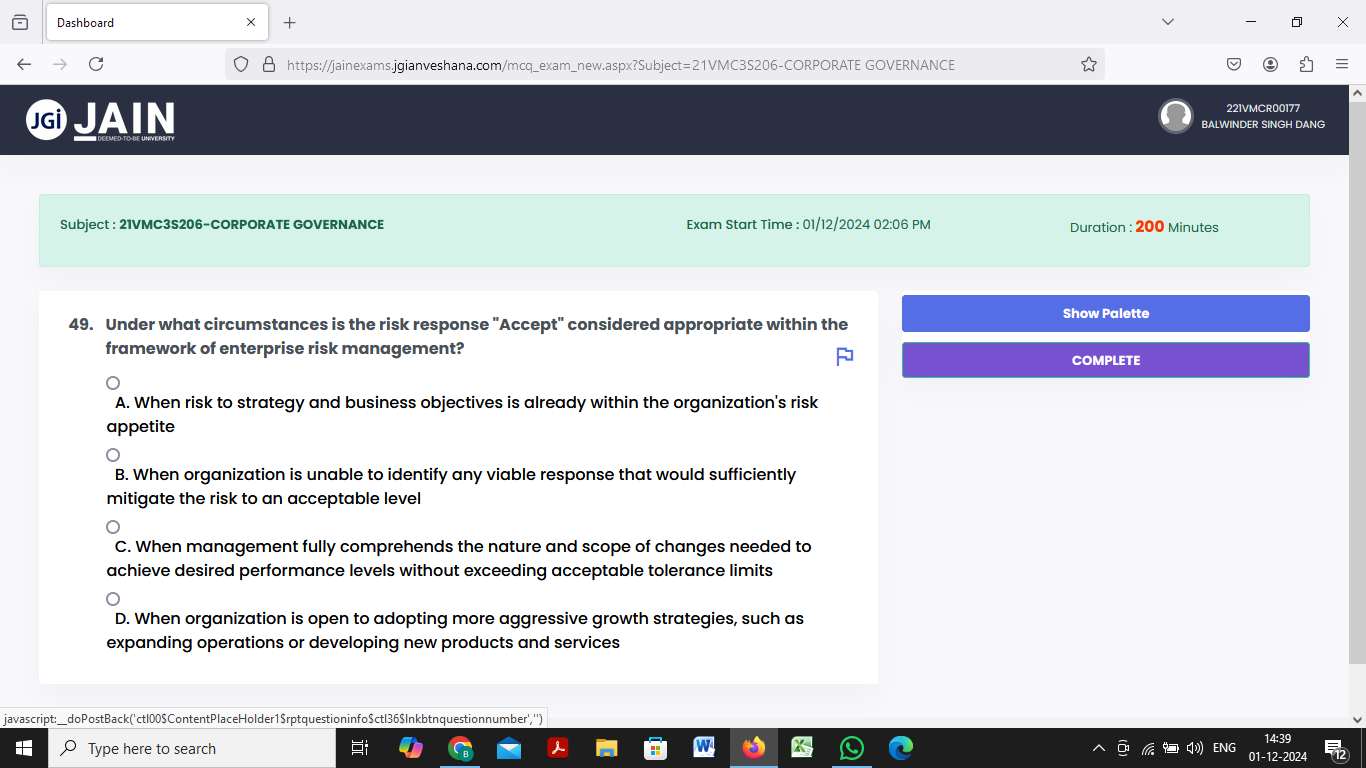The image size is (1366, 768).
Task: Open the tracking protection shield icon
Action: pyautogui.click(x=240, y=63)
